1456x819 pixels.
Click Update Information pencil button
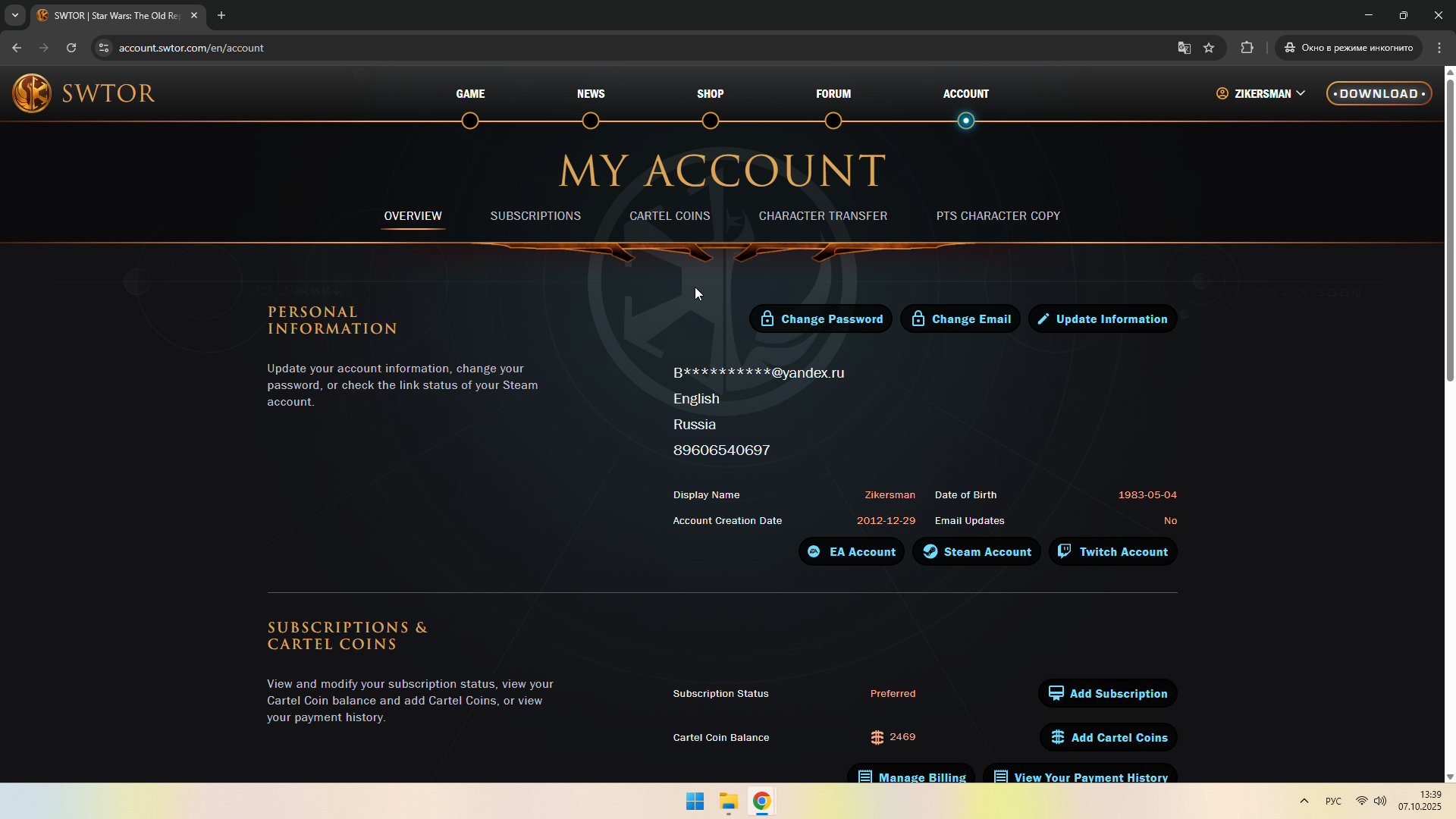pos(1103,319)
